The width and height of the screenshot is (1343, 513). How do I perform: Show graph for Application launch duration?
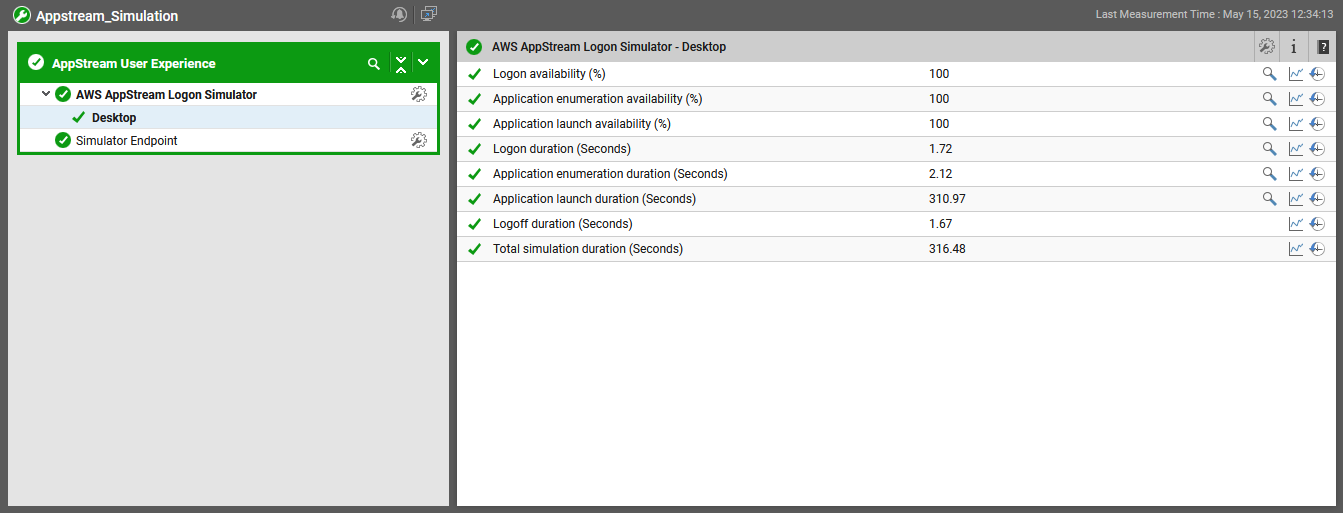pos(1296,198)
